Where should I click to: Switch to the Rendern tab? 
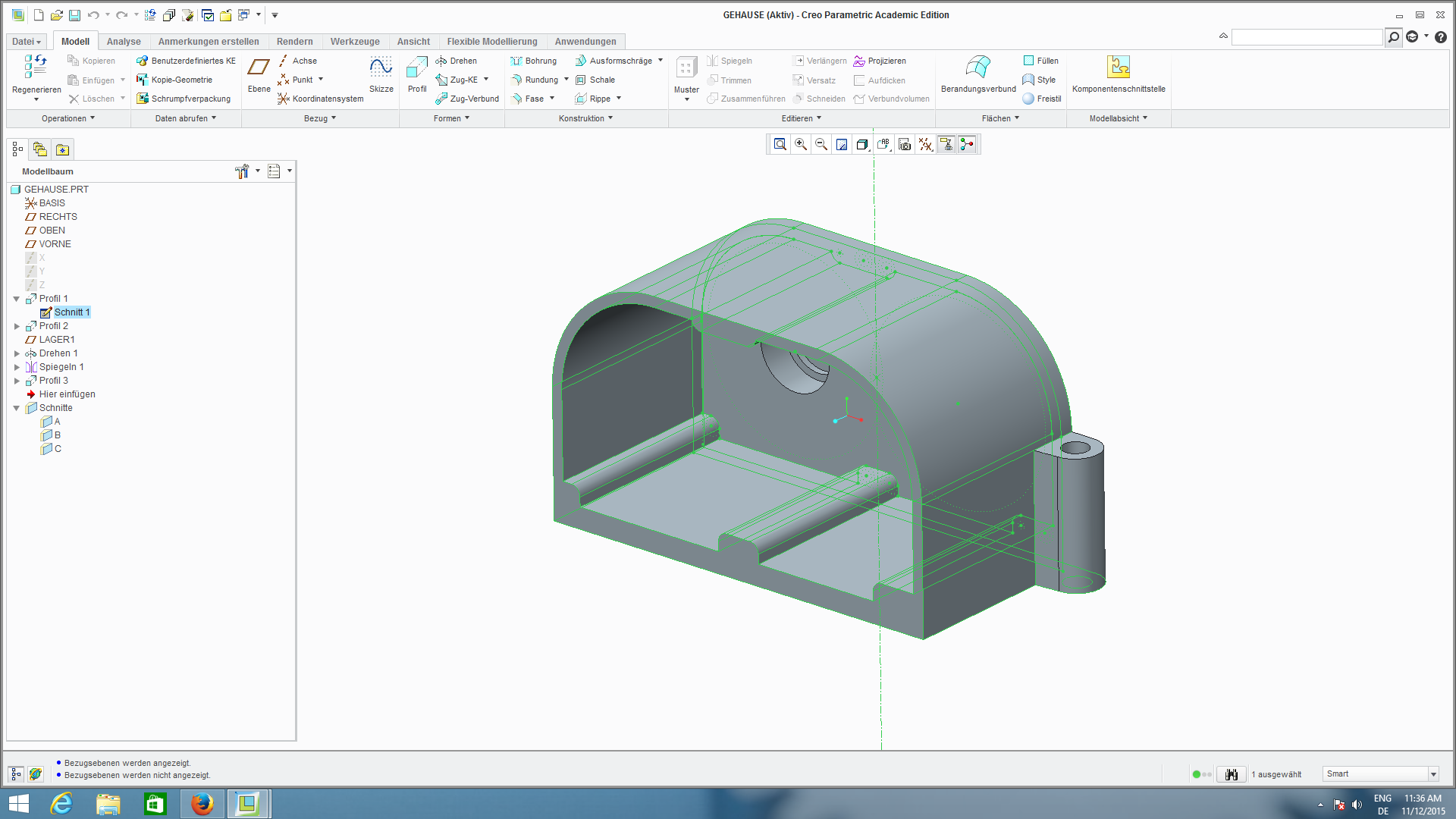[x=295, y=42]
